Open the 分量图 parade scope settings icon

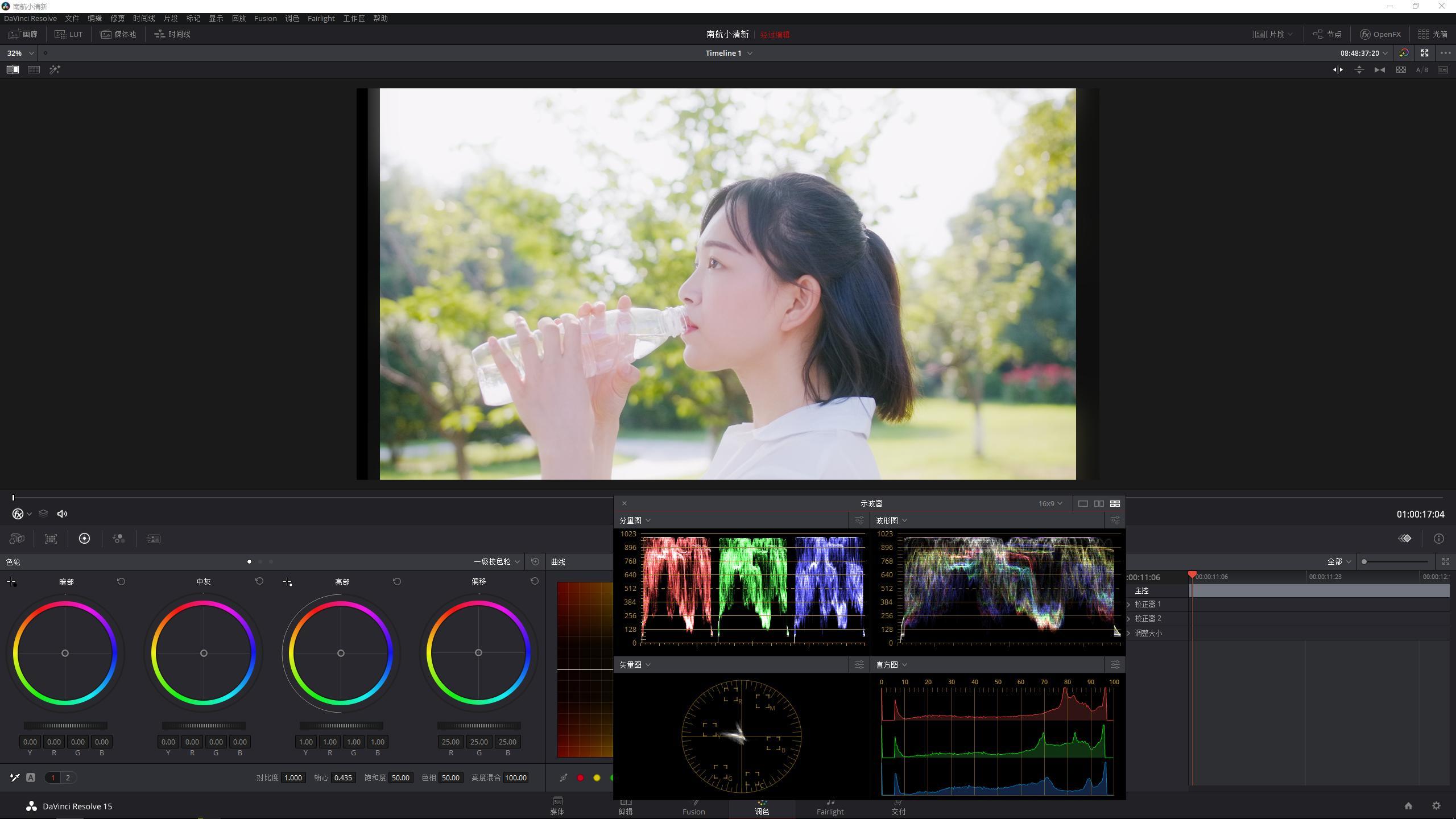tap(859, 520)
